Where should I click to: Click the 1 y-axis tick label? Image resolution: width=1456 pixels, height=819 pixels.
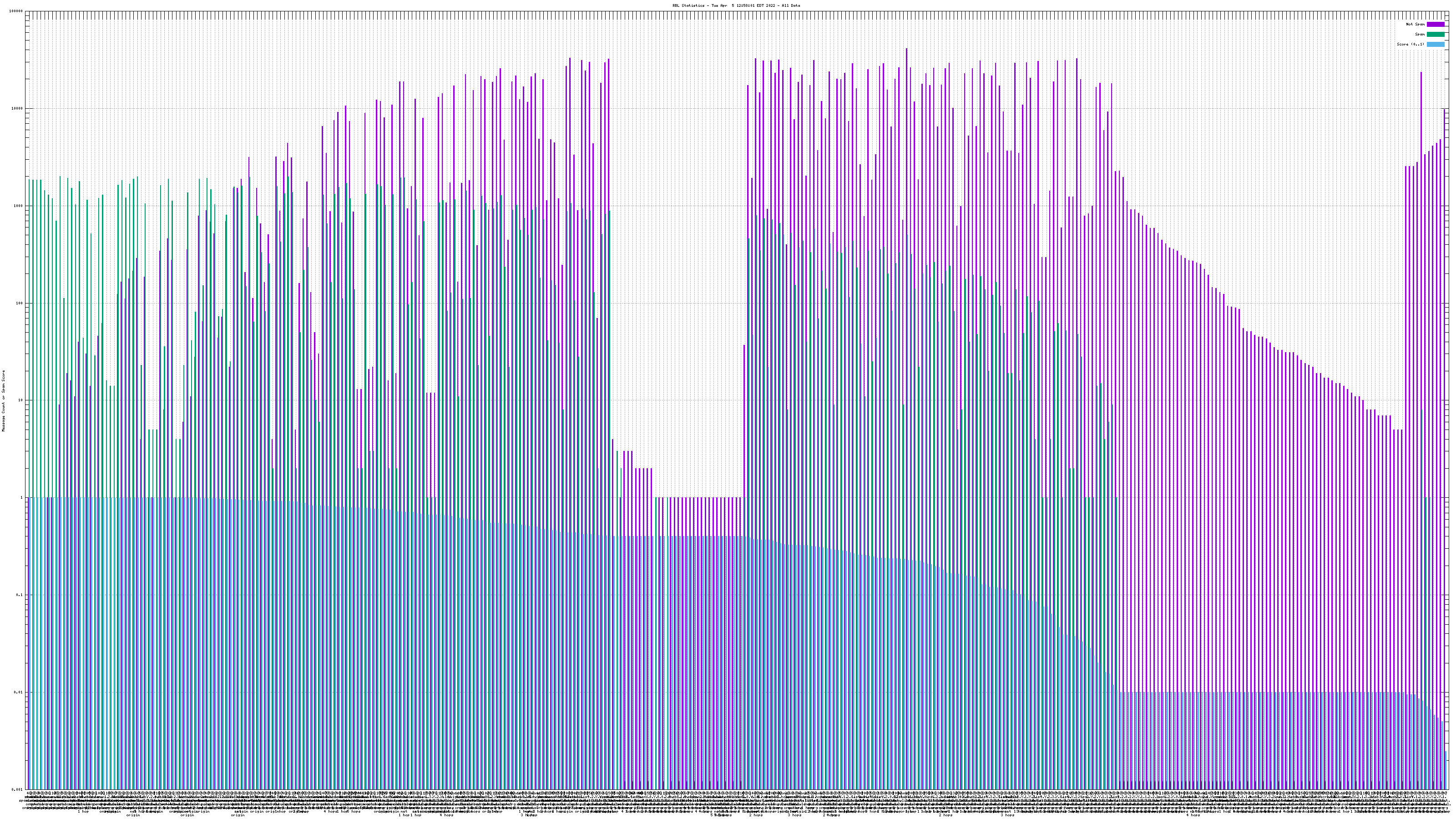click(21, 497)
